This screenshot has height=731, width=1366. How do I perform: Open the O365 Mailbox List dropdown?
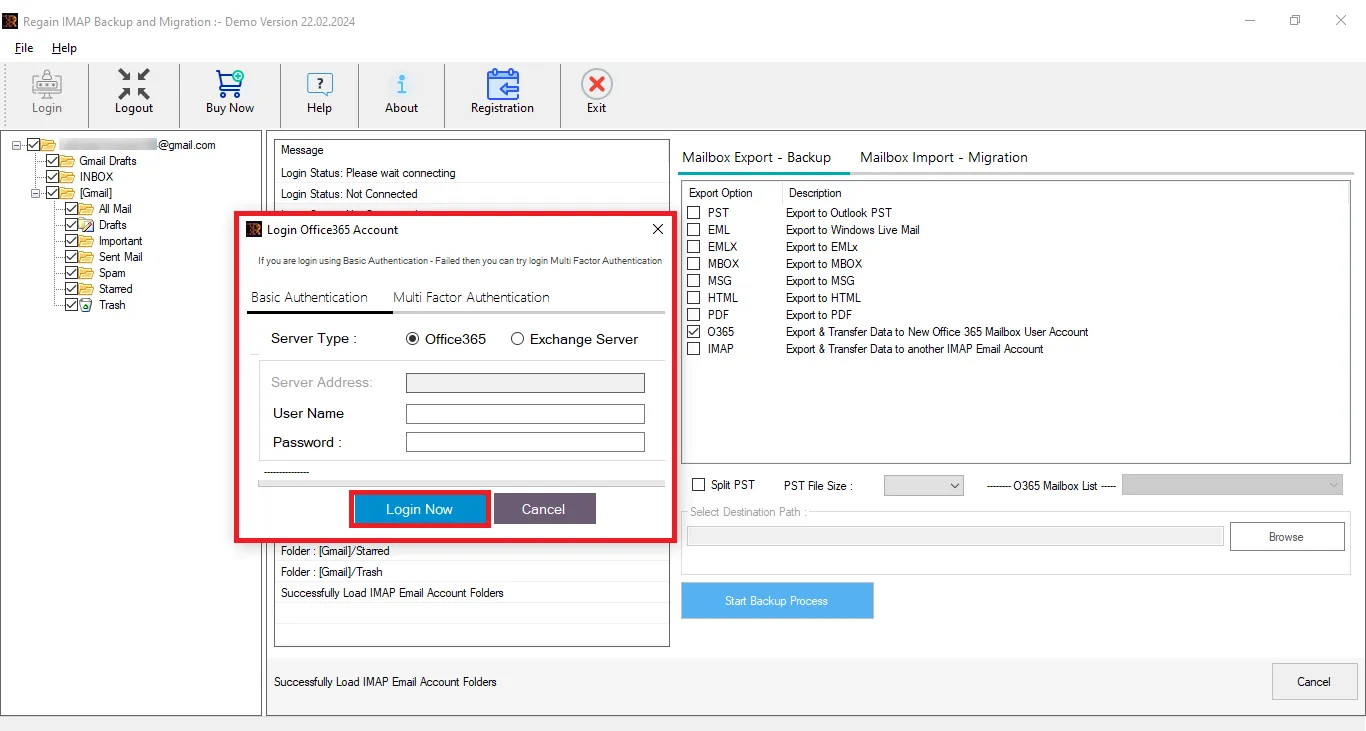pos(1233,485)
